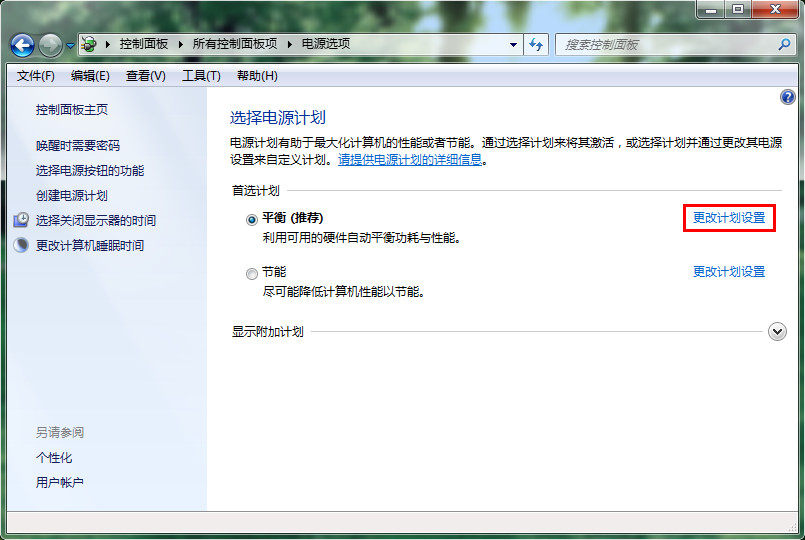Open the 请提供电源计划的详细信息 link
805x540 pixels.
tap(410, 159)
